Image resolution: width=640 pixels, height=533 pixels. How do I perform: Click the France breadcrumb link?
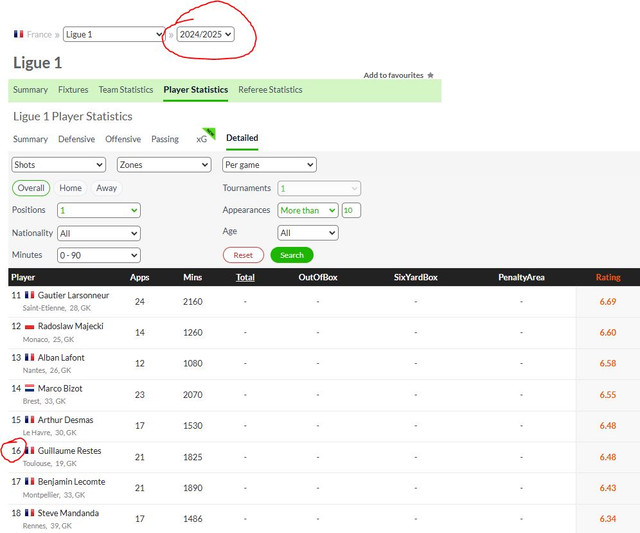tap(39, 34)
